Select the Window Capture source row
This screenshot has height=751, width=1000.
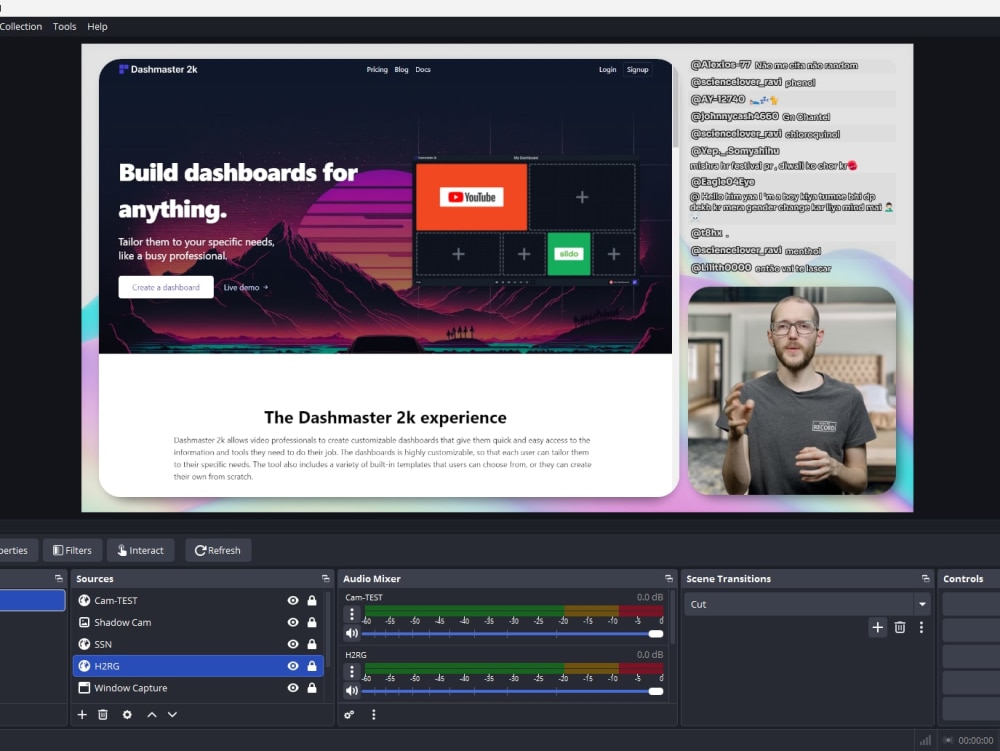[198, 688]
